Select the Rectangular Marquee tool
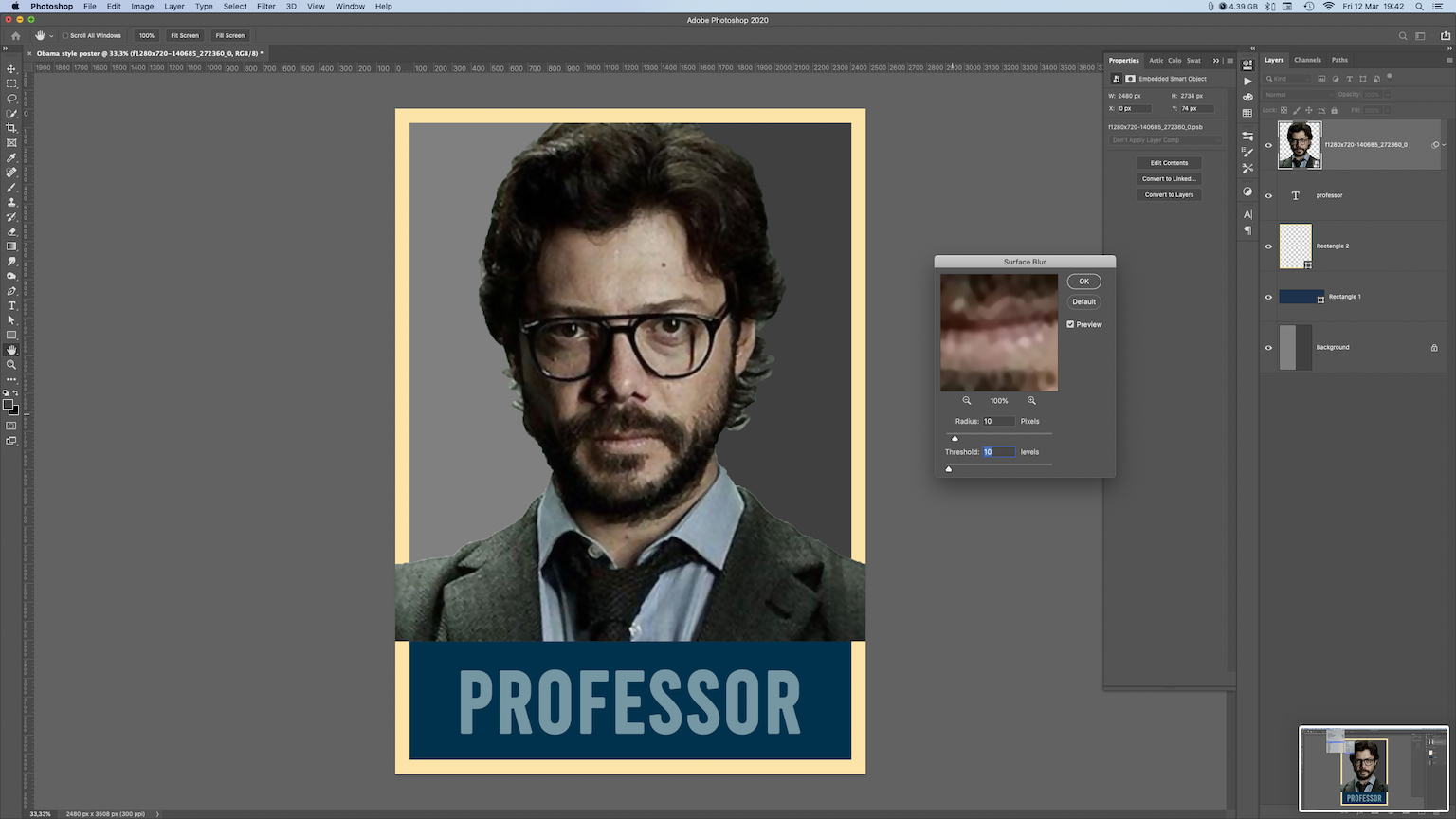 pyautogui.click(x=11, y=83)
